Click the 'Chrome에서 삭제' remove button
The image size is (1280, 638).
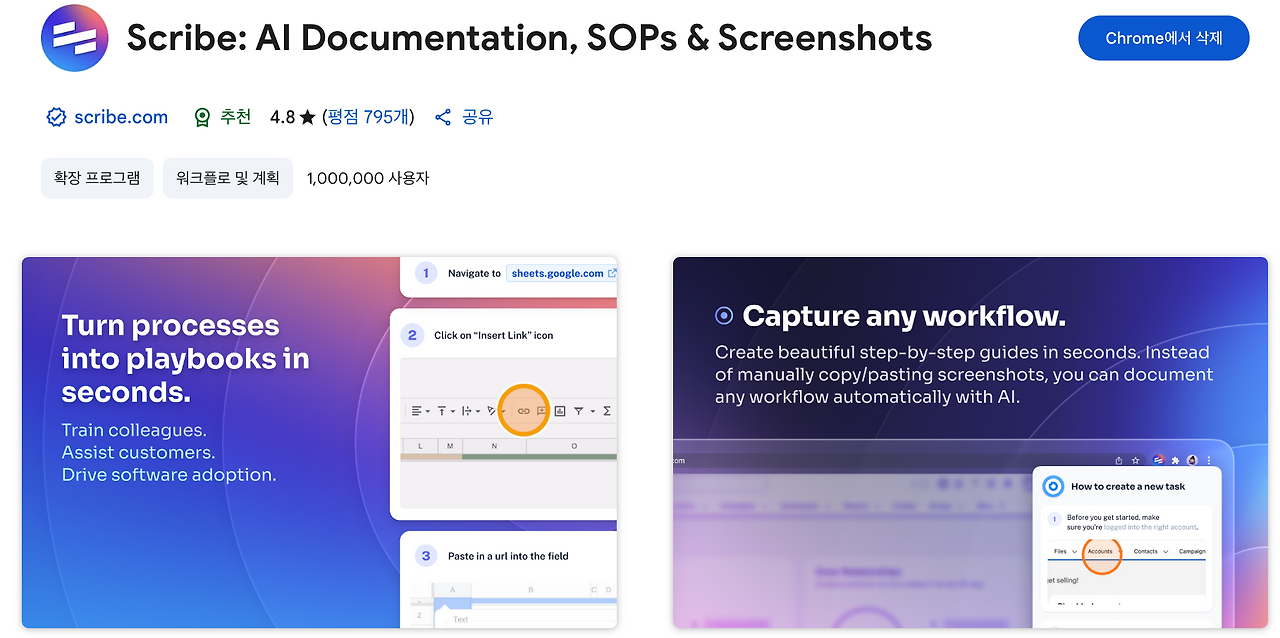point(1164,38)
